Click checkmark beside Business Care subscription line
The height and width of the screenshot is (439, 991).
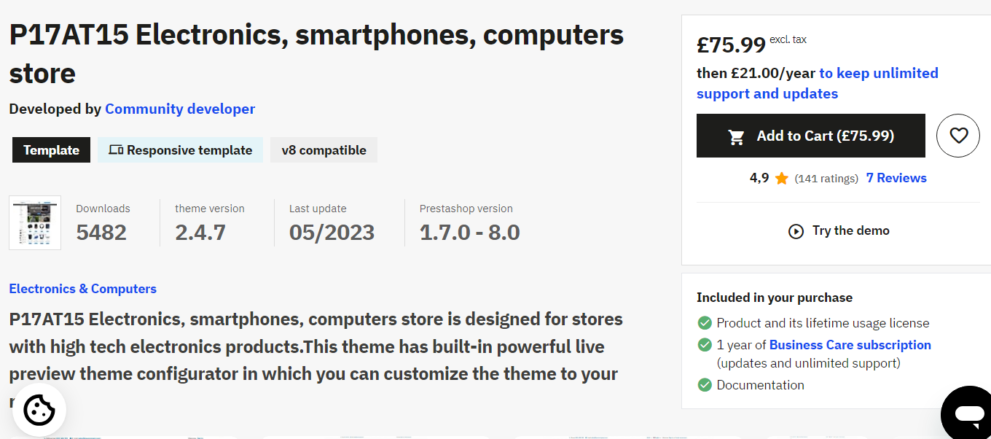705,345
